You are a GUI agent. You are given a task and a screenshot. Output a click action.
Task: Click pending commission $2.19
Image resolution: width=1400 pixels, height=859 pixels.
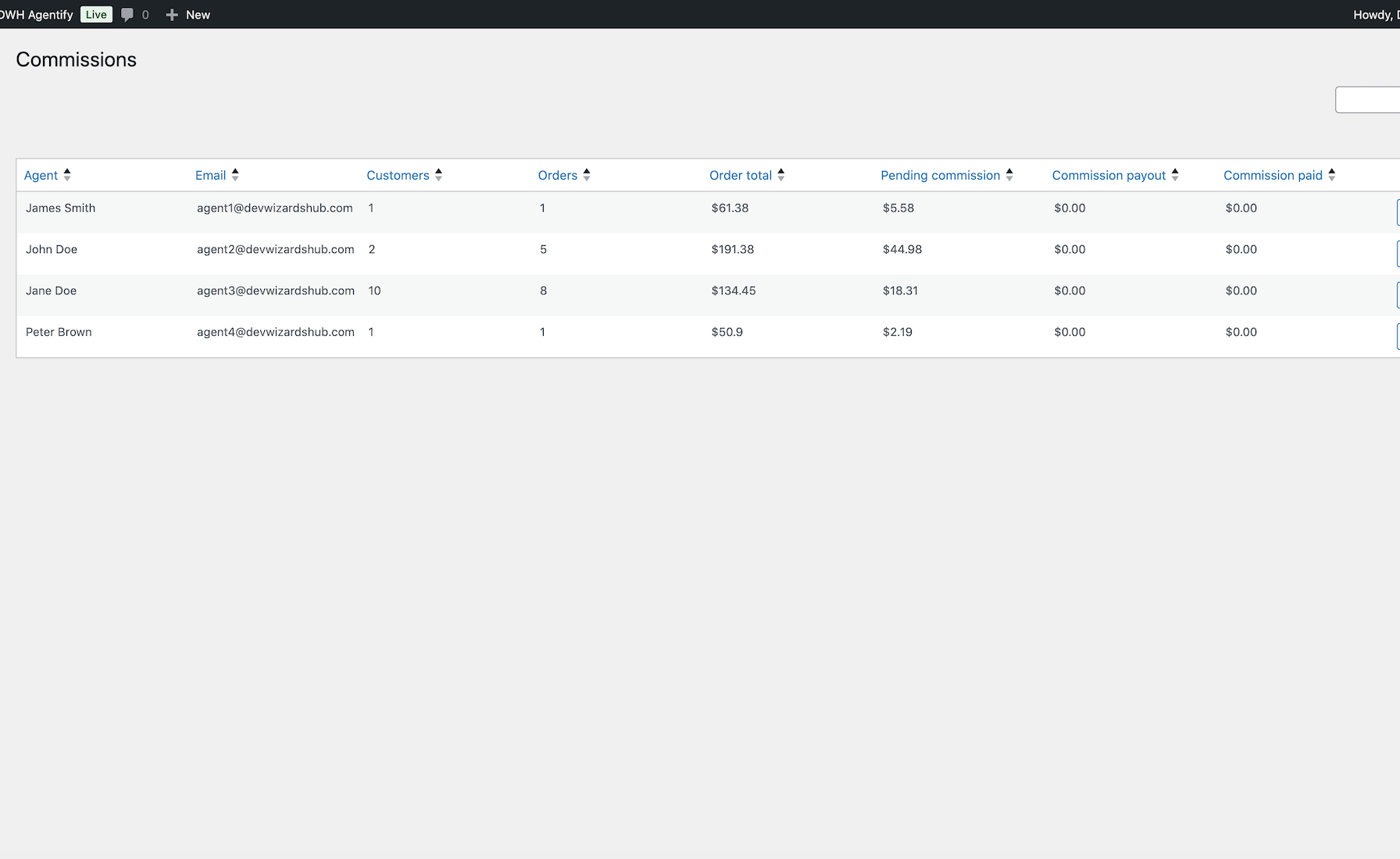click(898, 333)
